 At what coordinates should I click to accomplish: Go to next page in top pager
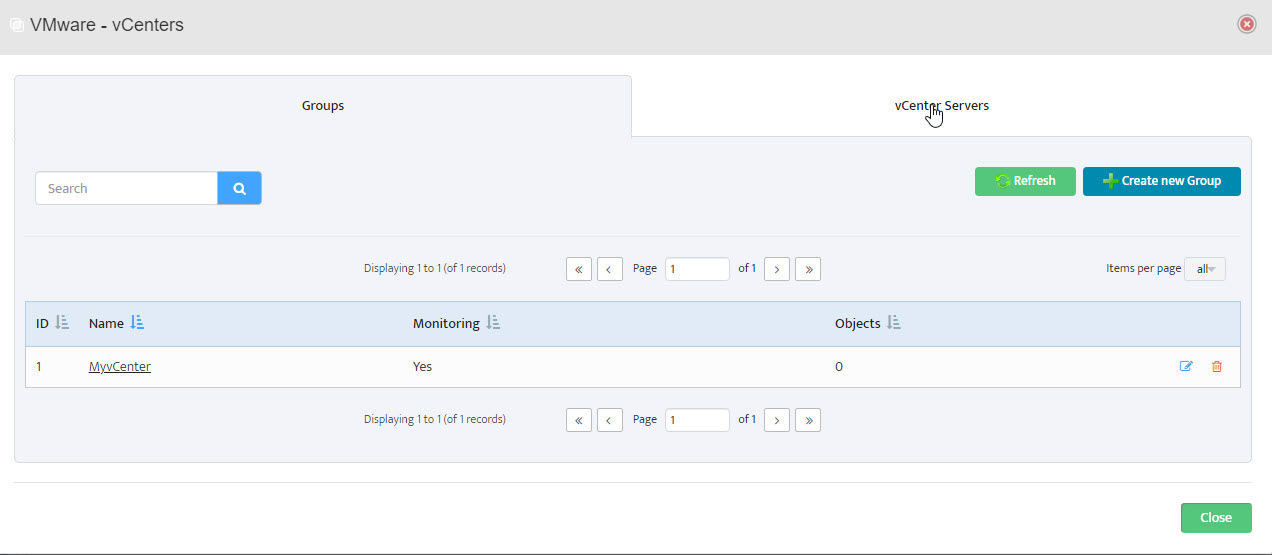point(777,269)
